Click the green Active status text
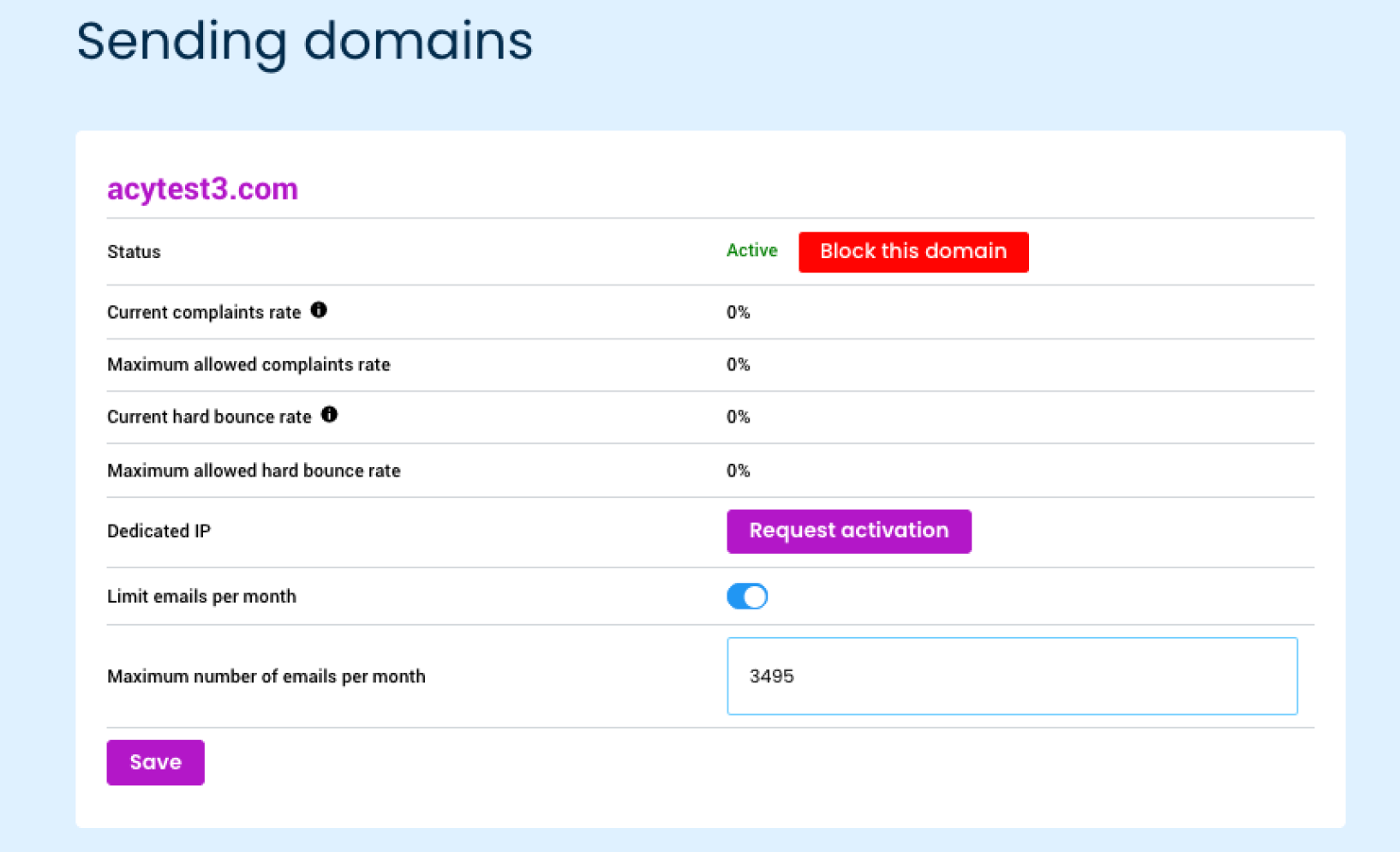 click(751, 250)
